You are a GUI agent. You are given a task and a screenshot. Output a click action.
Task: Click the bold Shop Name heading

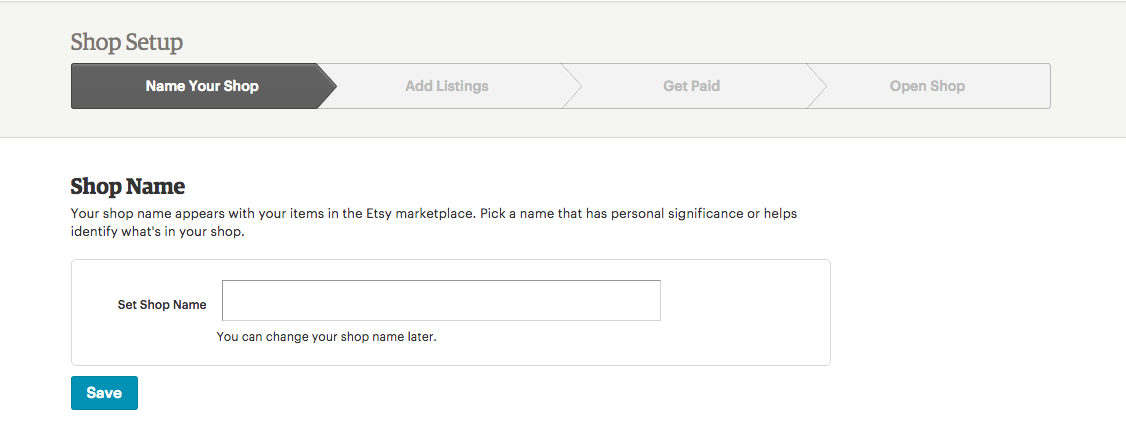[128, 187]
